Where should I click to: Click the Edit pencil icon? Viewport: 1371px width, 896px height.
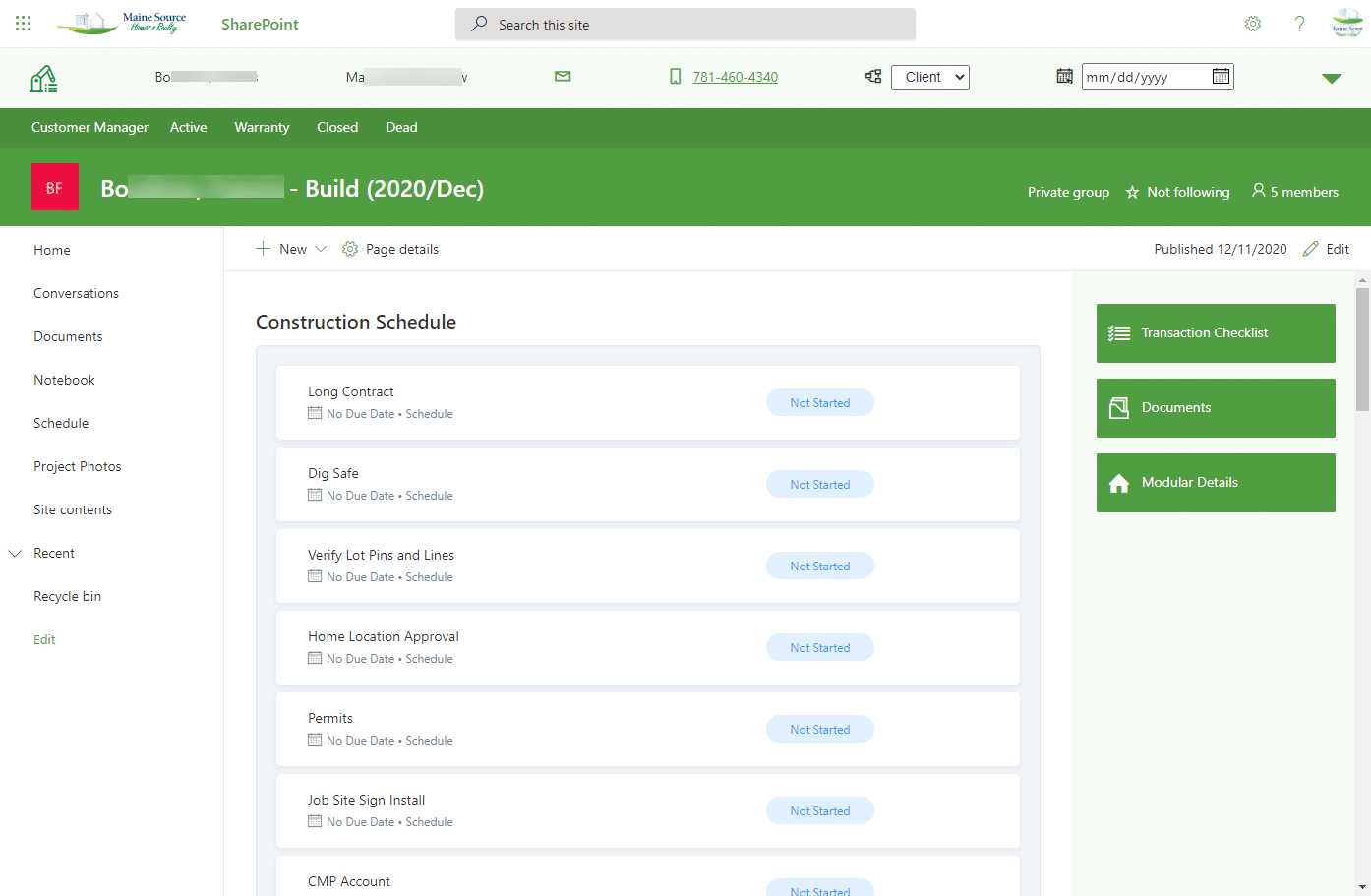(1310, 249)
